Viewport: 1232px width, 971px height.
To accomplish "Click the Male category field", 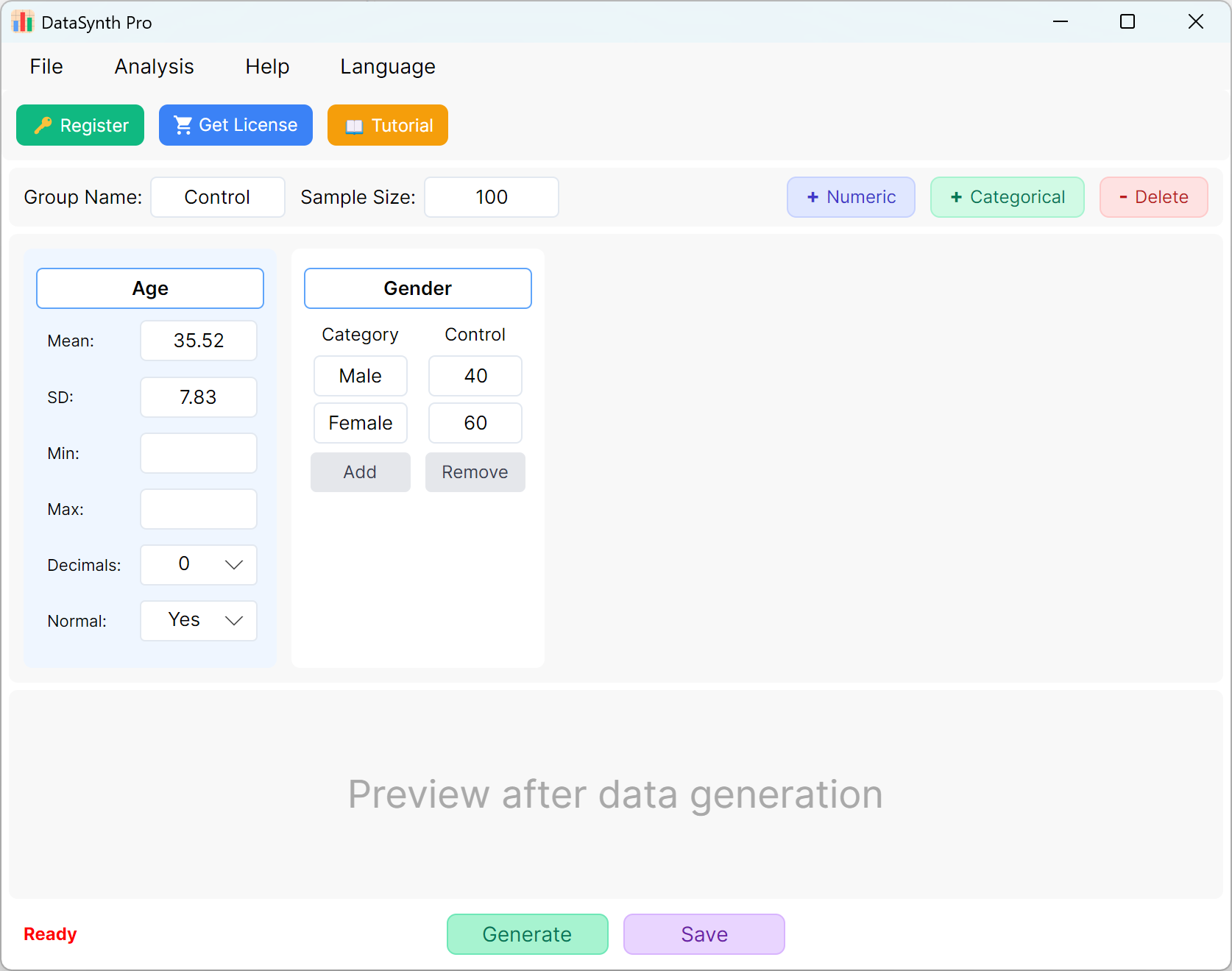I will click(x=361, y=376).
